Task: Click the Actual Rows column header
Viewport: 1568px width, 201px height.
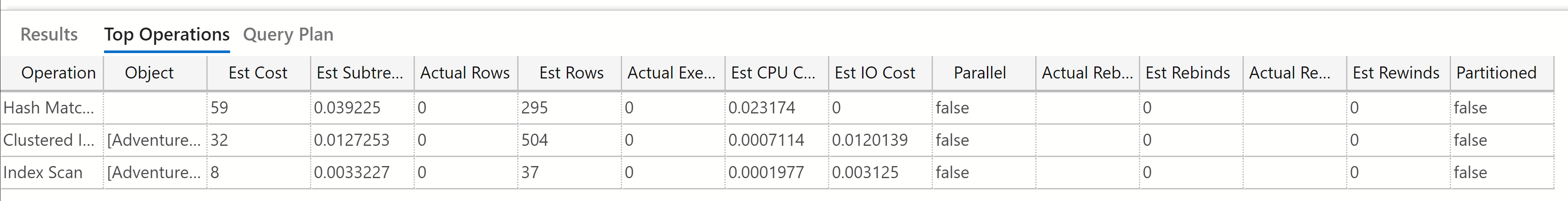Action: (465, 73)
